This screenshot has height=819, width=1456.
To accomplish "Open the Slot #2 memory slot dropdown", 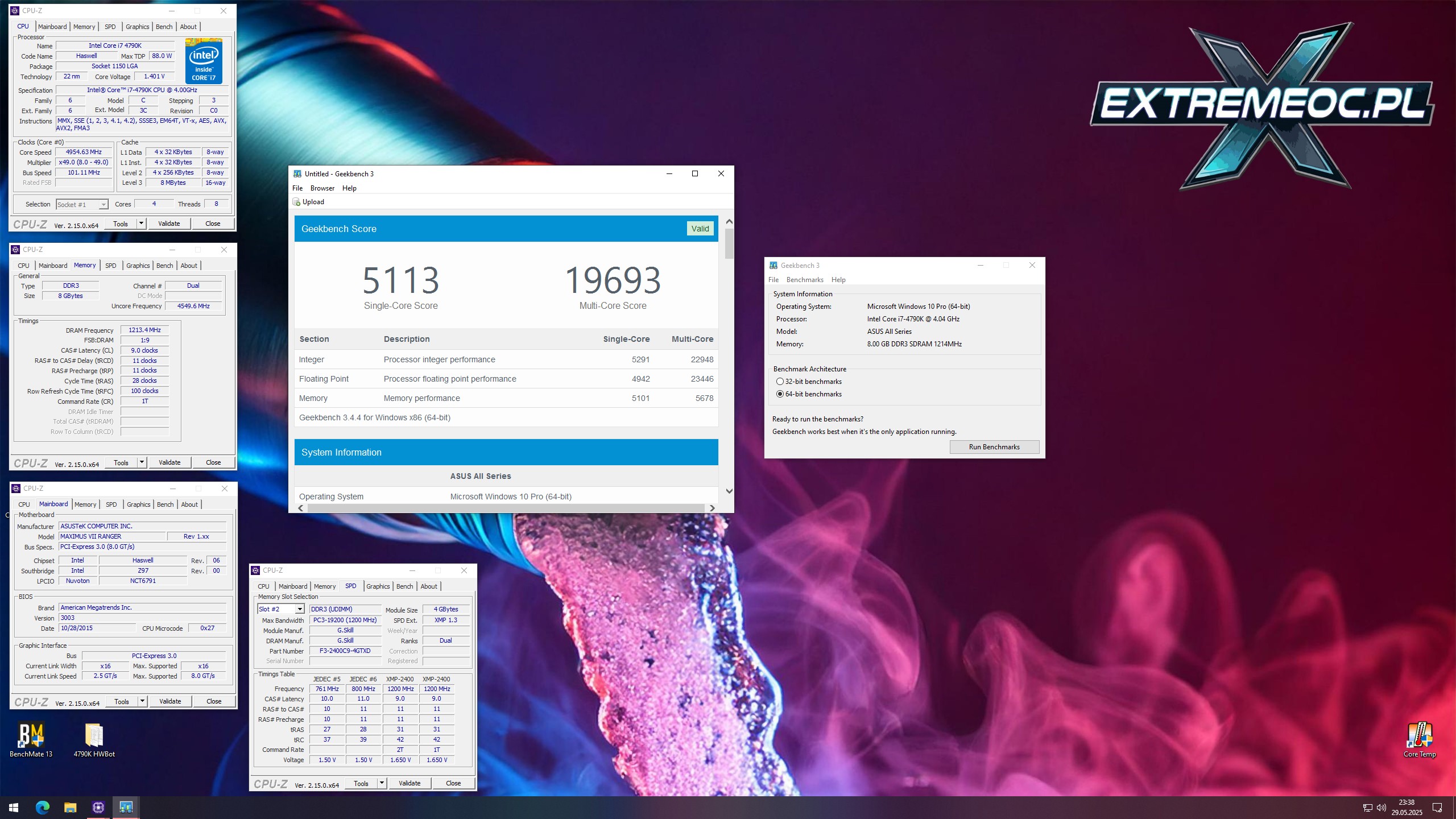I will click(300, 609).
